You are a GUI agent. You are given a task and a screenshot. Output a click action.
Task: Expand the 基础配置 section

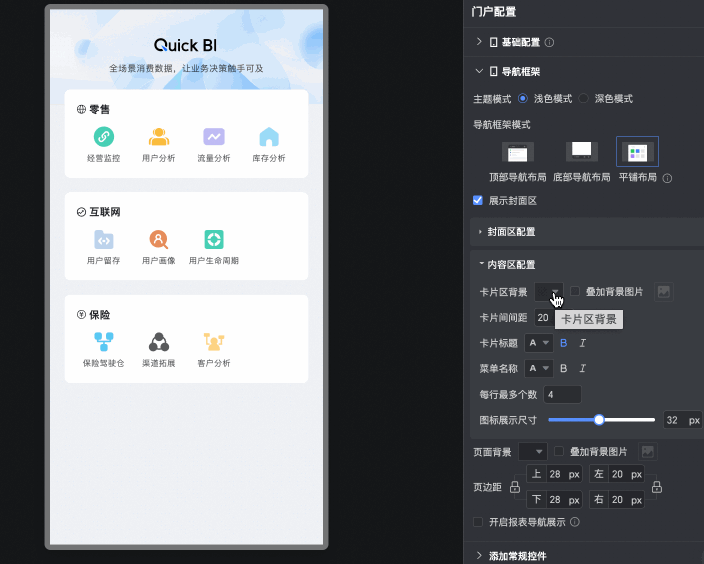tap(479, 42)
